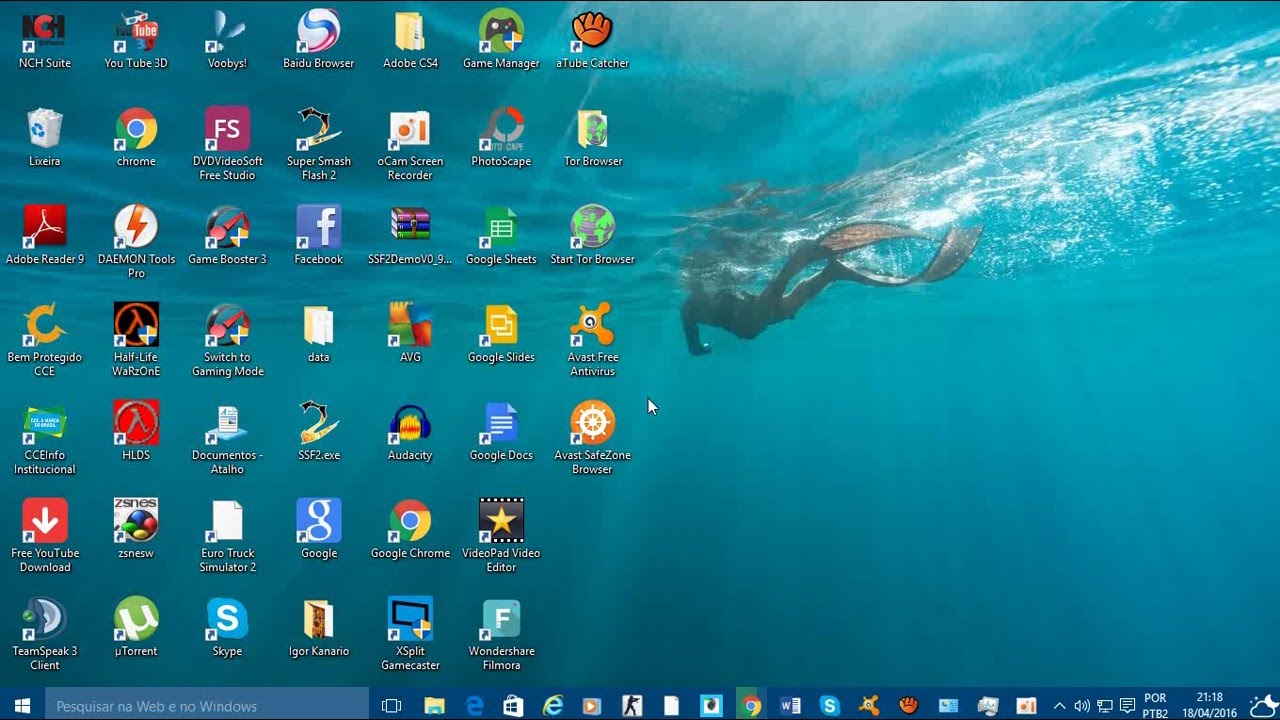
Task: Select the SSF2.exe icon
Action: pyautogui.click(x=319, y=432)
